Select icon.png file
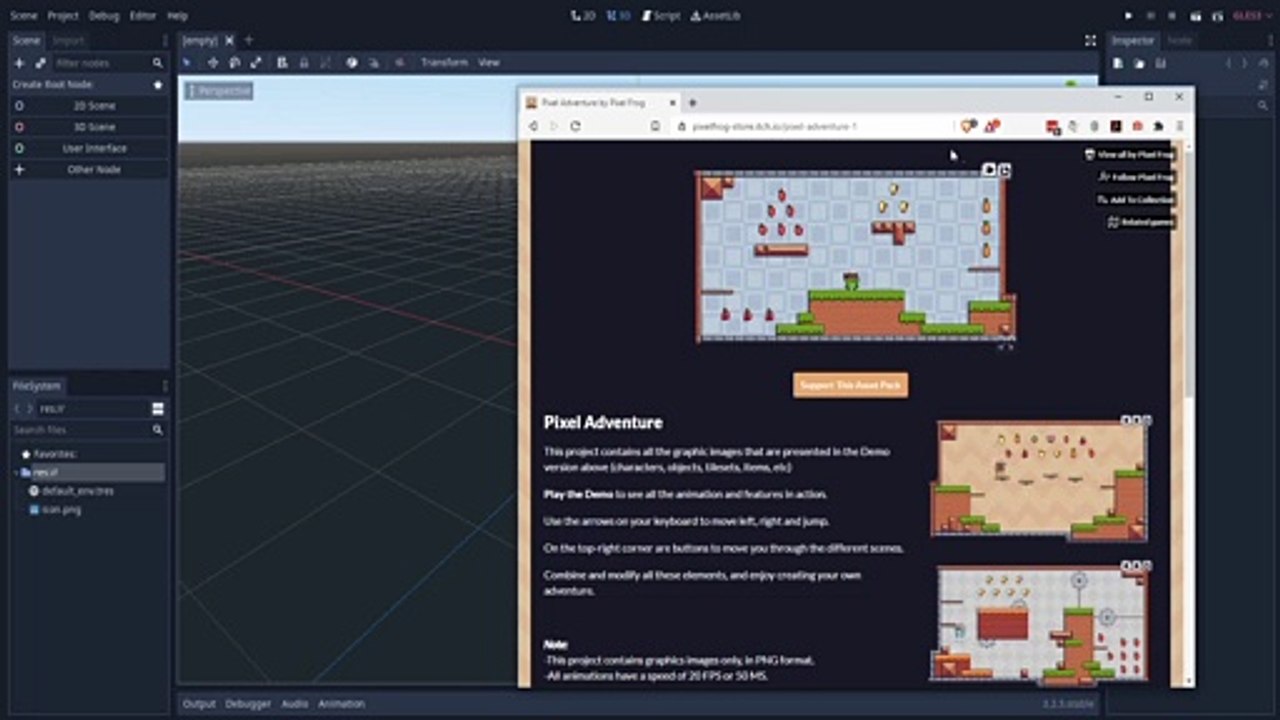This screenshot has width=1280, height=720. (55, 510)
